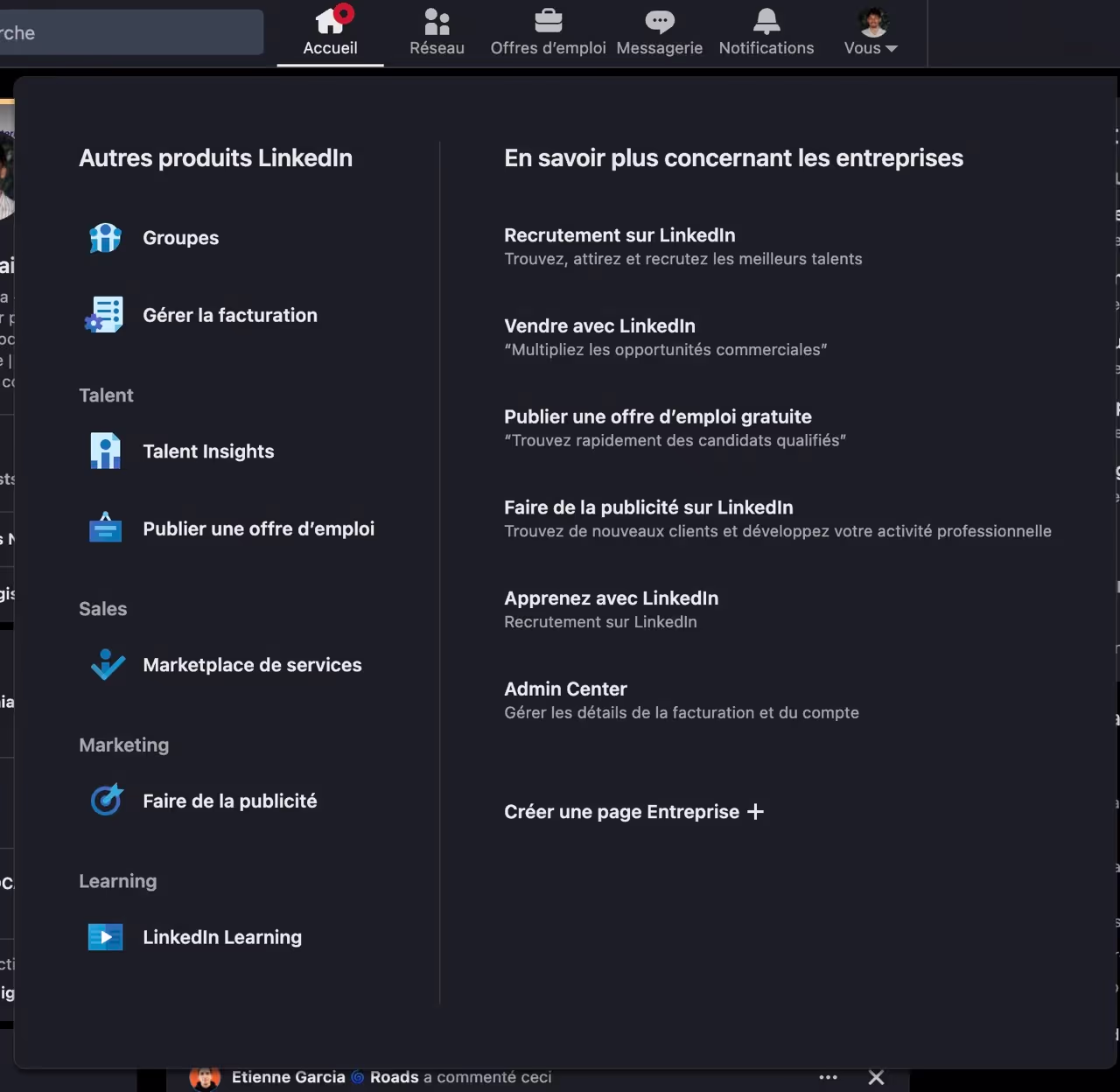
Task: Open Admin Center link
Action: point(565,689)
